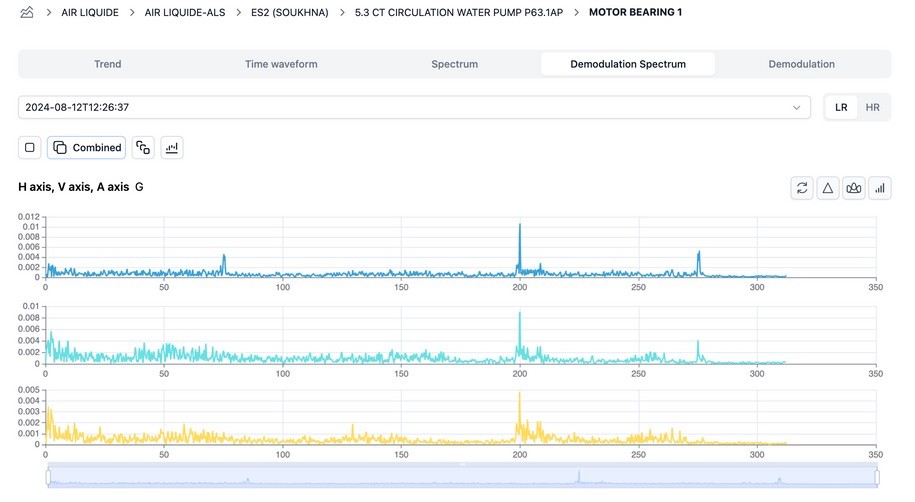Switch to HR resolution

pos(872,107)
